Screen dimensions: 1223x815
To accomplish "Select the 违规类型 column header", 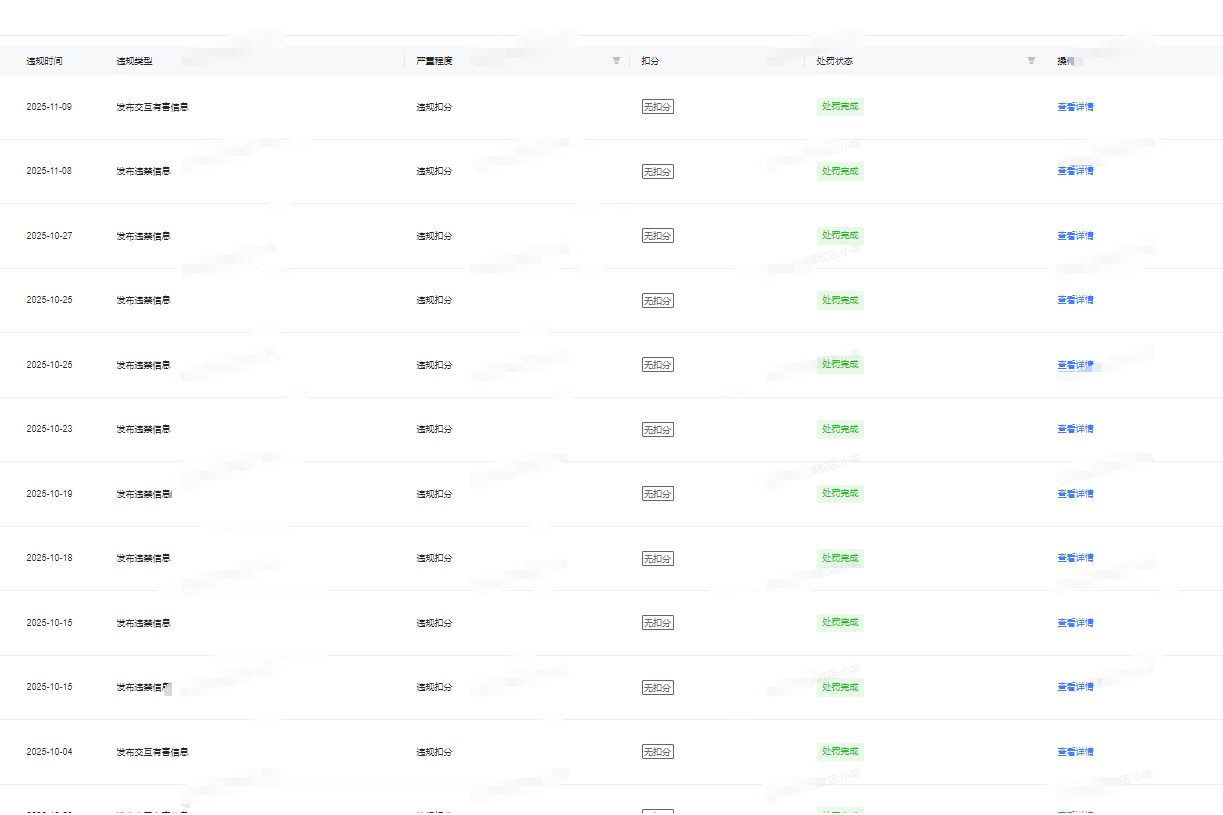I will [134, 61].
